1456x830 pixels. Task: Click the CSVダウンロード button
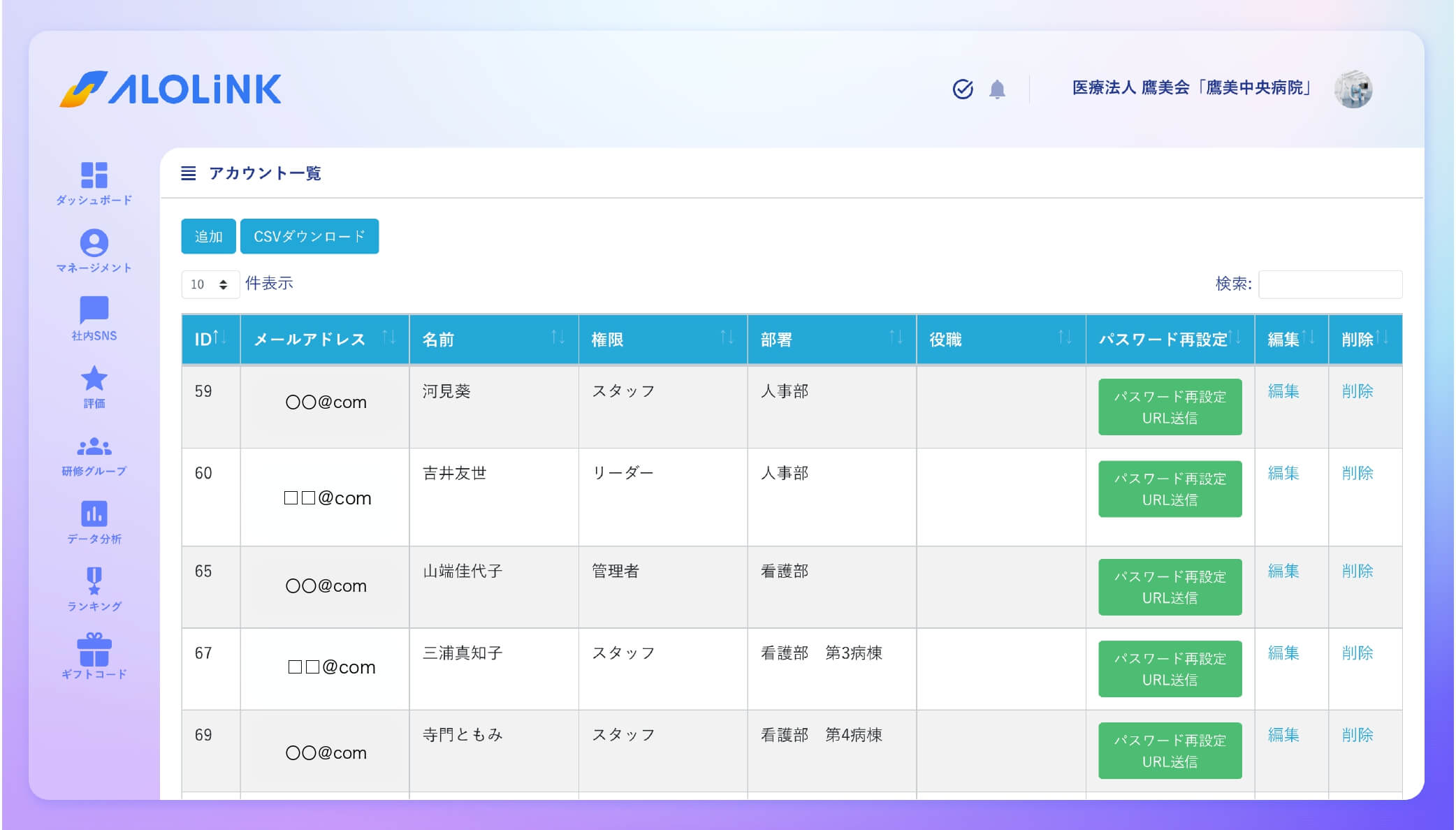tap(309, 236)
